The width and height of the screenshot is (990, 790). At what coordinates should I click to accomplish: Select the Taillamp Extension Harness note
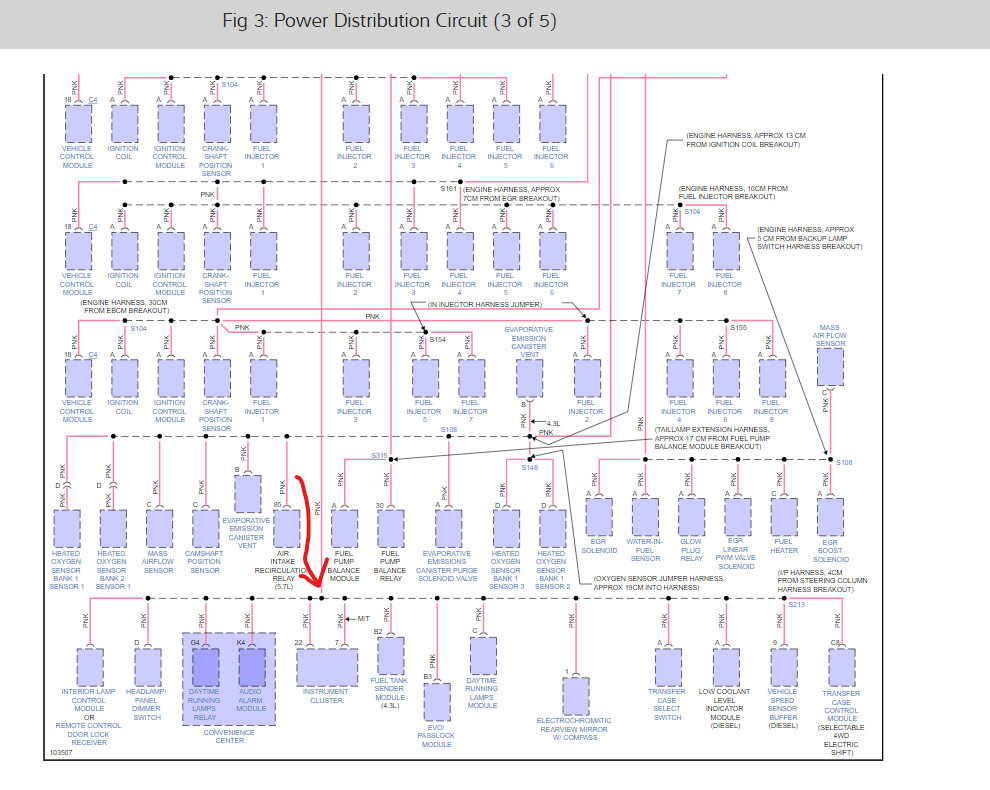pos(712,438)
